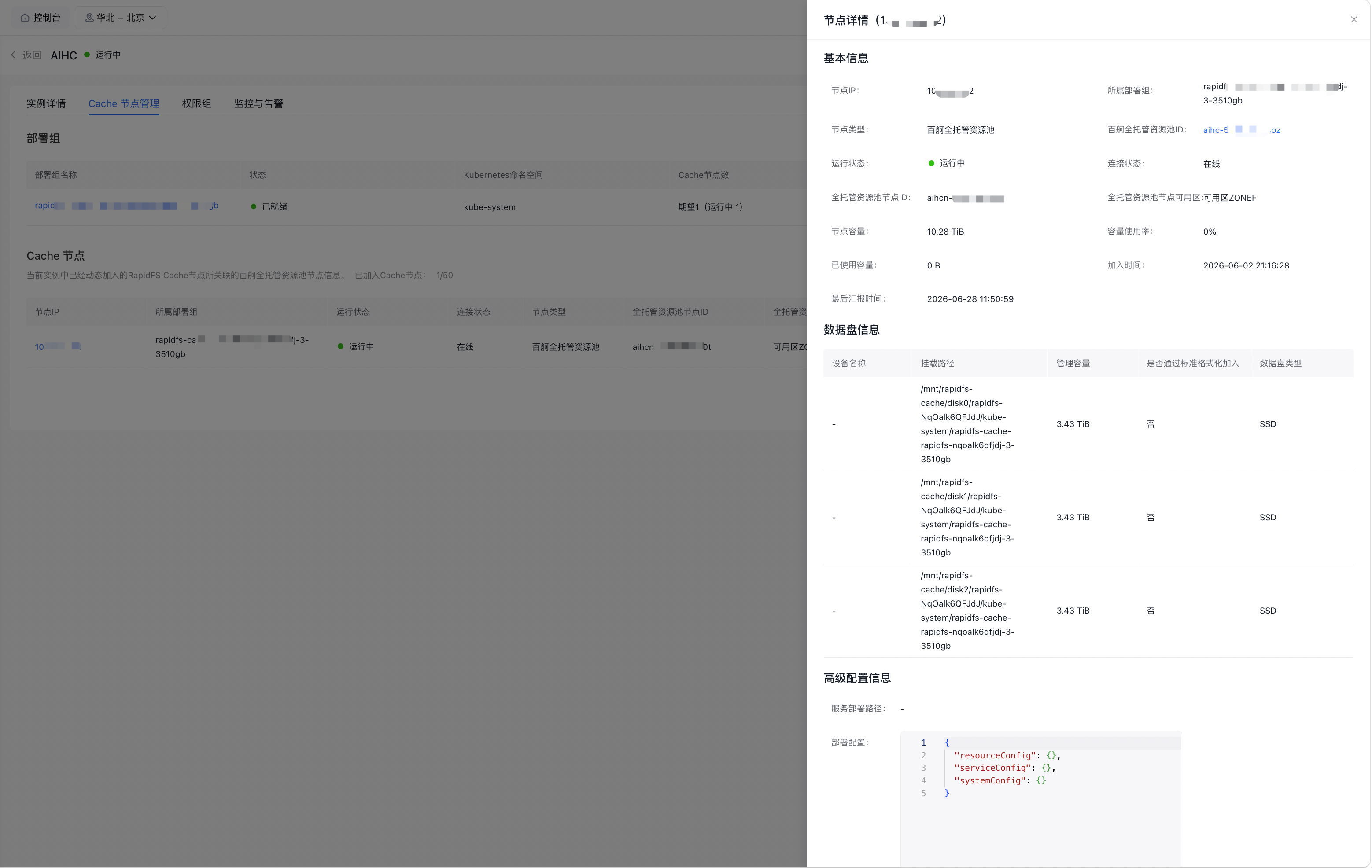Click the 挂载路径 column header

[937, 364]
